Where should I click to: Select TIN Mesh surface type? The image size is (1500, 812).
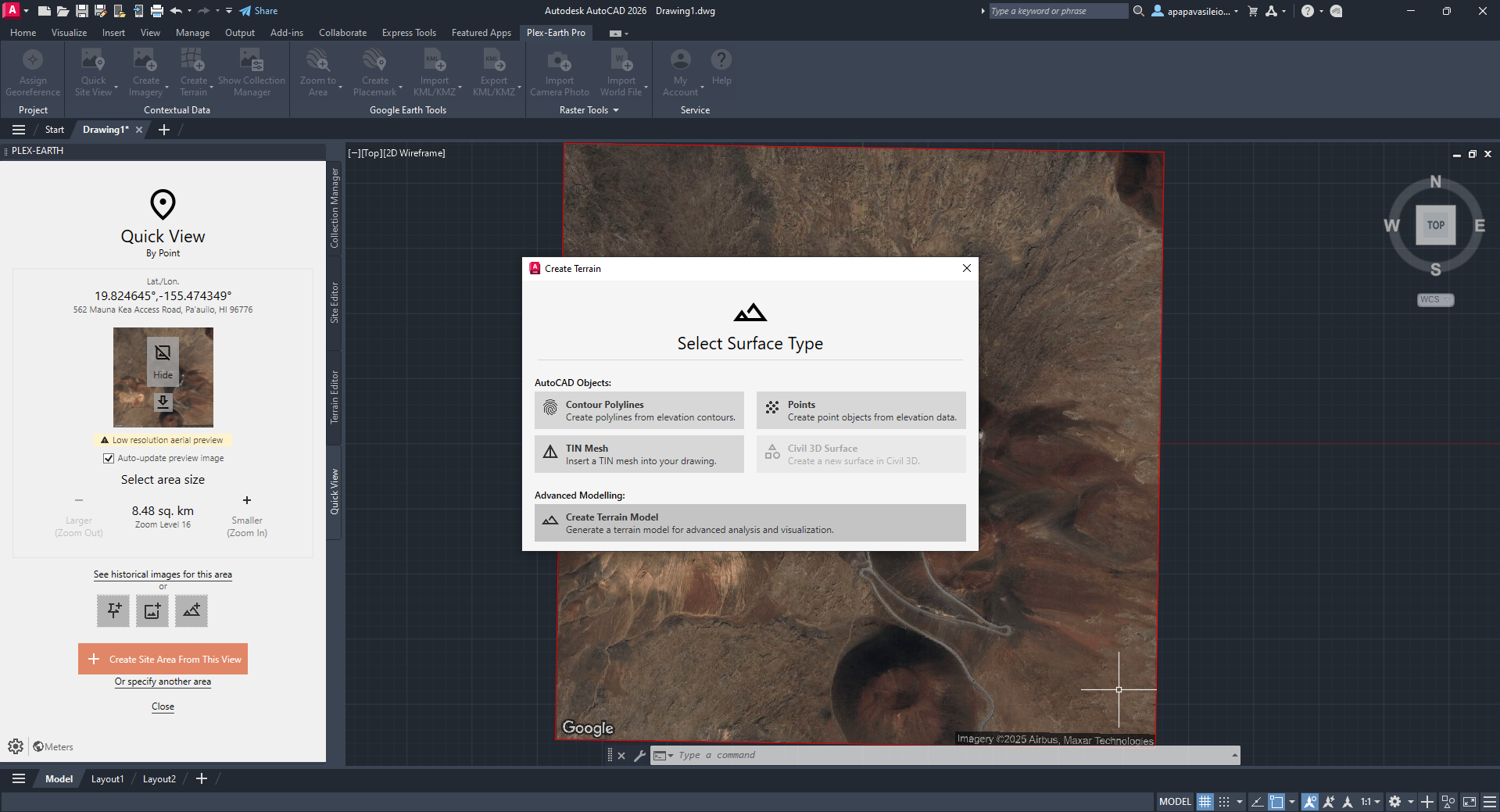point(639,453)
